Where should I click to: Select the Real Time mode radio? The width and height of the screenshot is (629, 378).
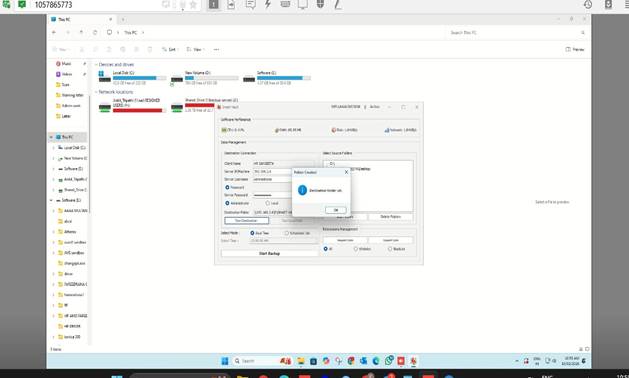tap(252, 233)
